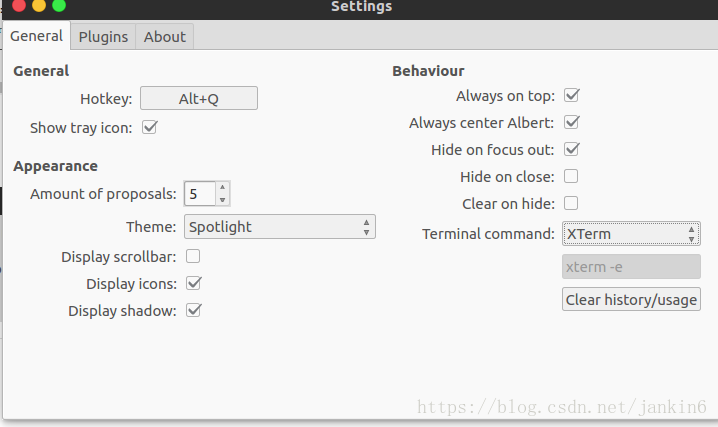Switch to the Plugins tab
The width and height of the screenshot is (718, 427).
pyautogui.click(x=103, y=37)
